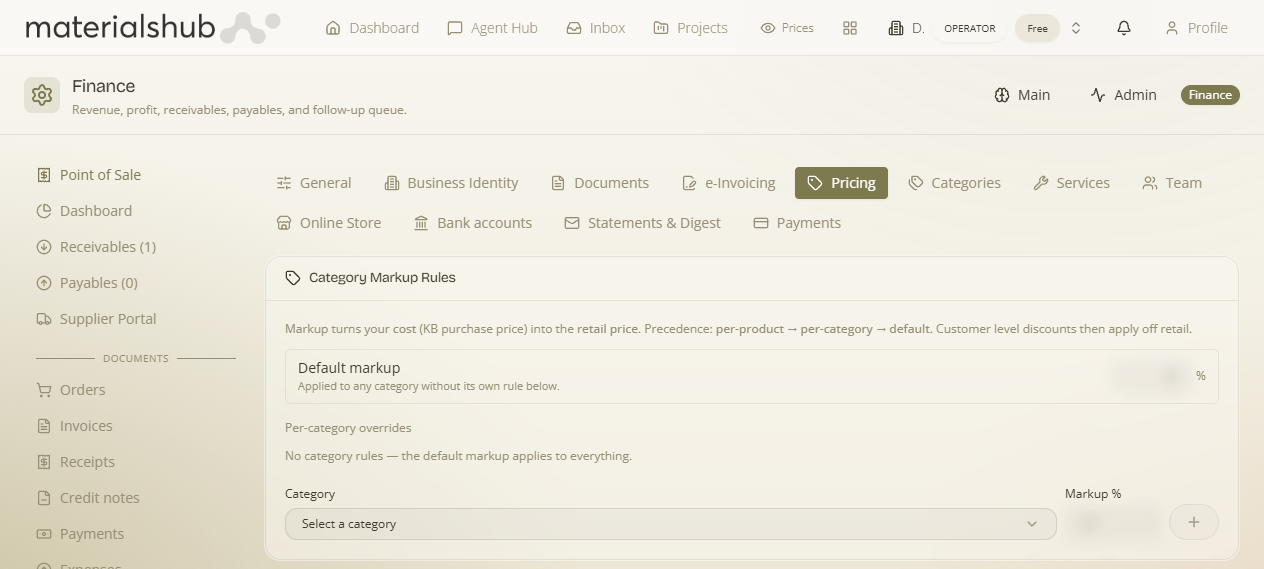The height and width of the screenshot is (569, 1264).
Task: Open Invoices in the sidebar
Action: (74, 426)
